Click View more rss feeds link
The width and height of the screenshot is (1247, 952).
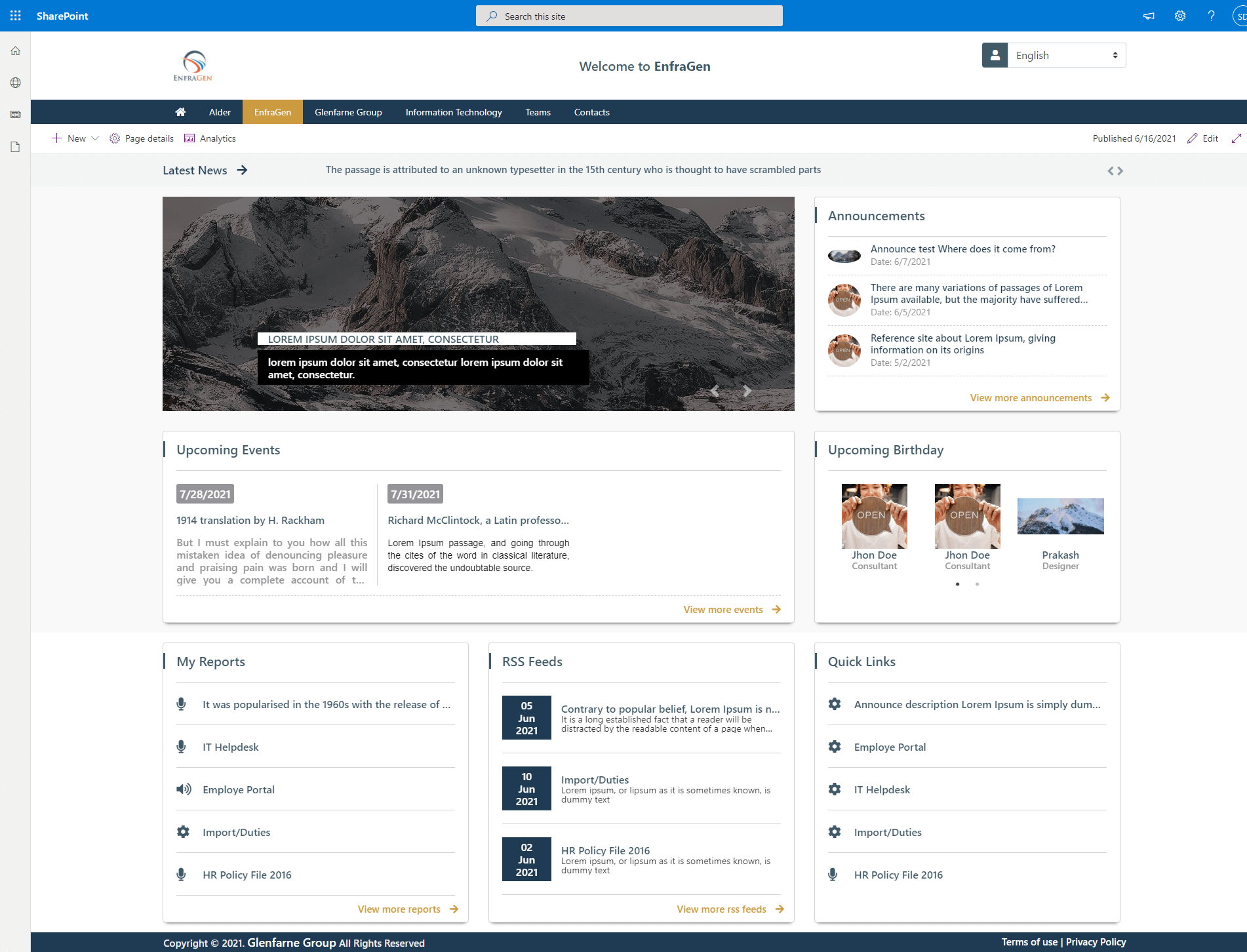point(730,909)
